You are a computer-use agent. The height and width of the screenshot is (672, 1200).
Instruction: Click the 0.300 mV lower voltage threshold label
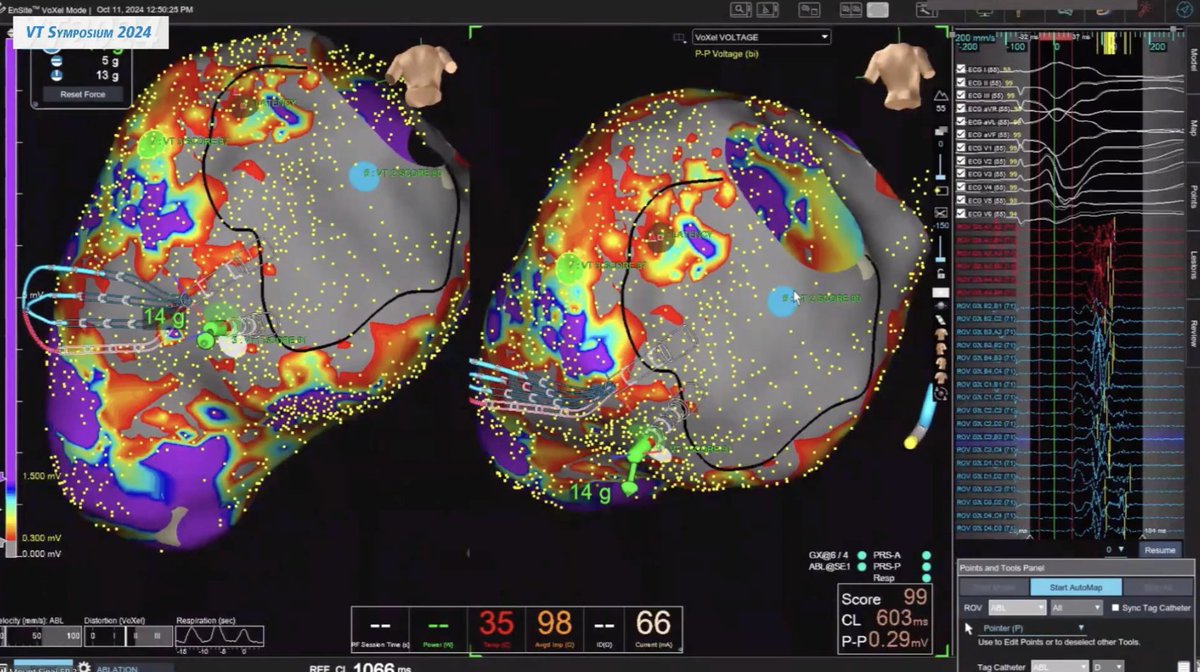tap(41, 540)
